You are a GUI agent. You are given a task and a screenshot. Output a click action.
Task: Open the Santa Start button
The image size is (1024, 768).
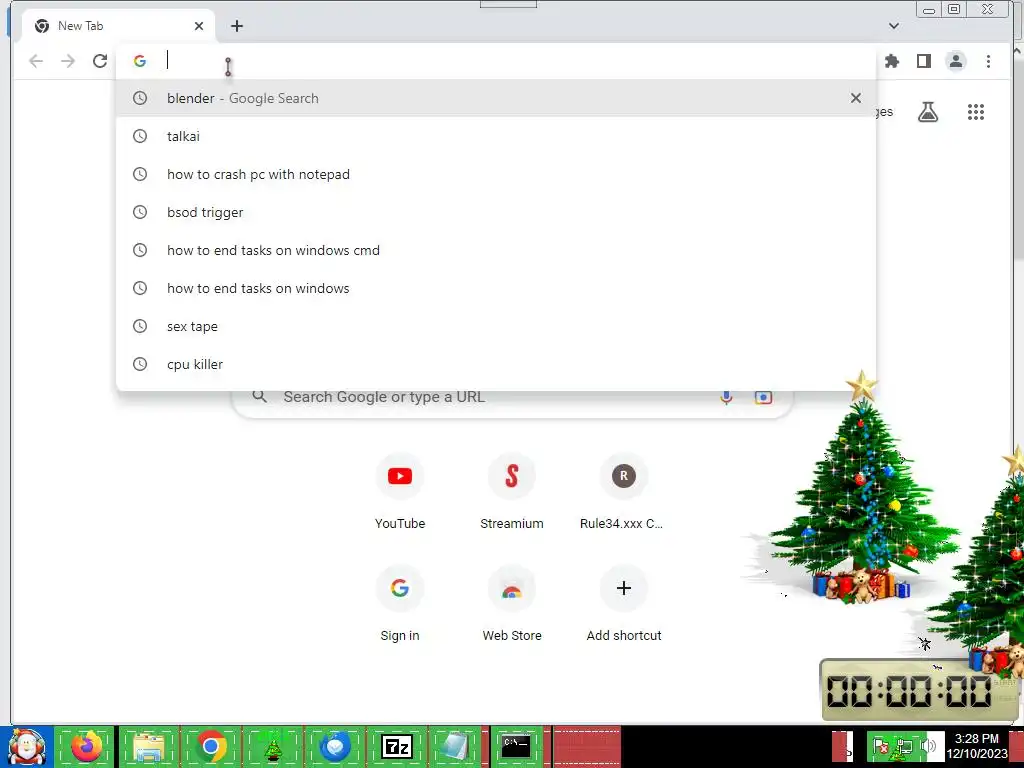(26, 746)
